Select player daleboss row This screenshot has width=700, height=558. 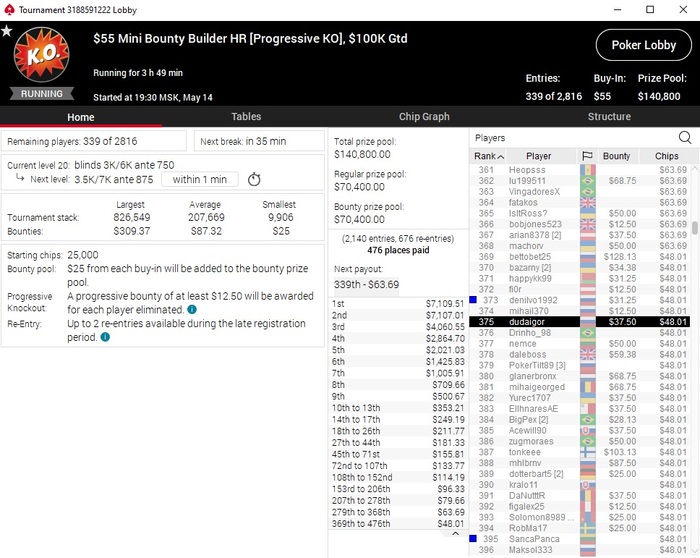pos(579,354)
